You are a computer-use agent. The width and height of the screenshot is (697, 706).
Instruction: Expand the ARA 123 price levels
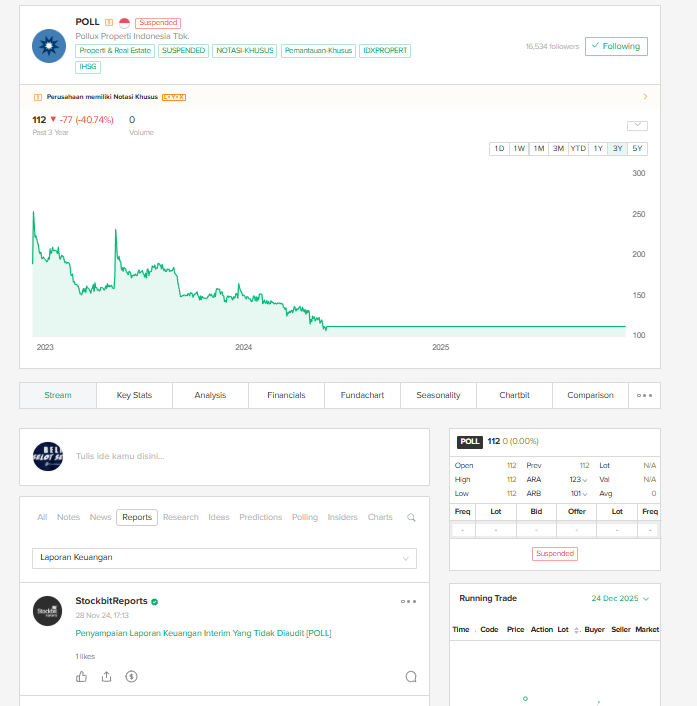585,480
